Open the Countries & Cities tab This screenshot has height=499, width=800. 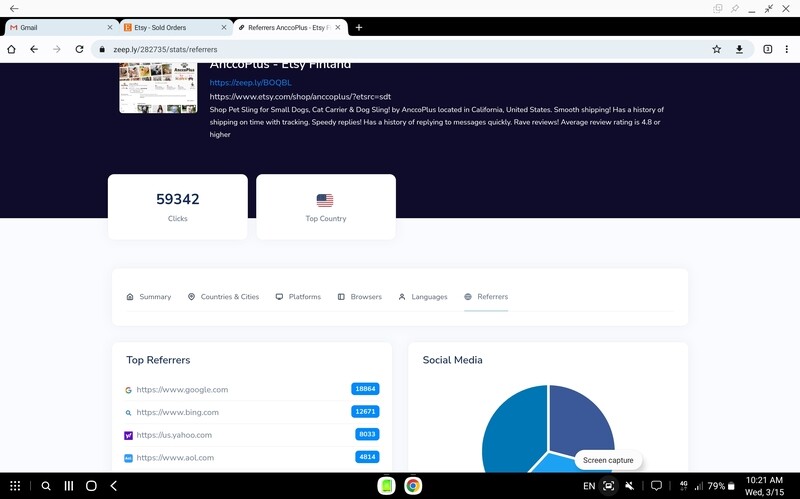(223, 296)
